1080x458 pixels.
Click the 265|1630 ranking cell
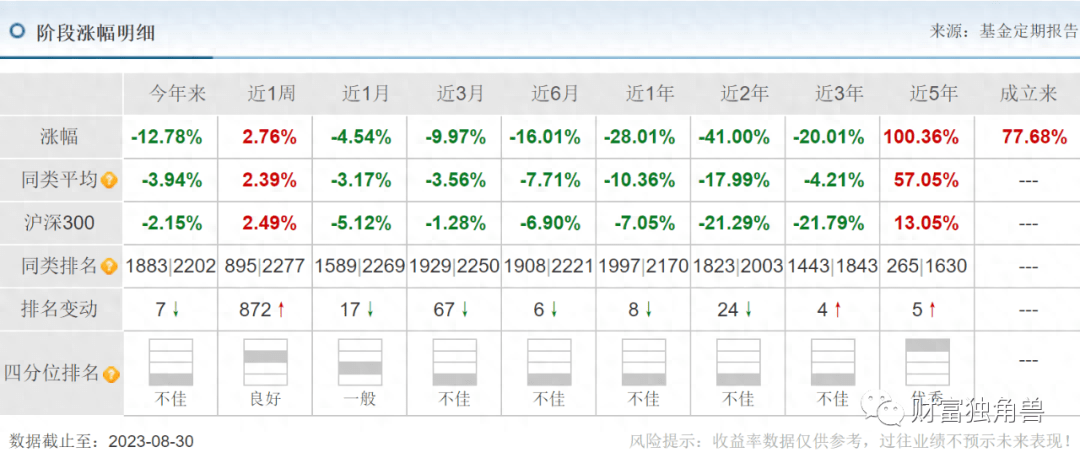pyautogui.click(x=927, y=267)
